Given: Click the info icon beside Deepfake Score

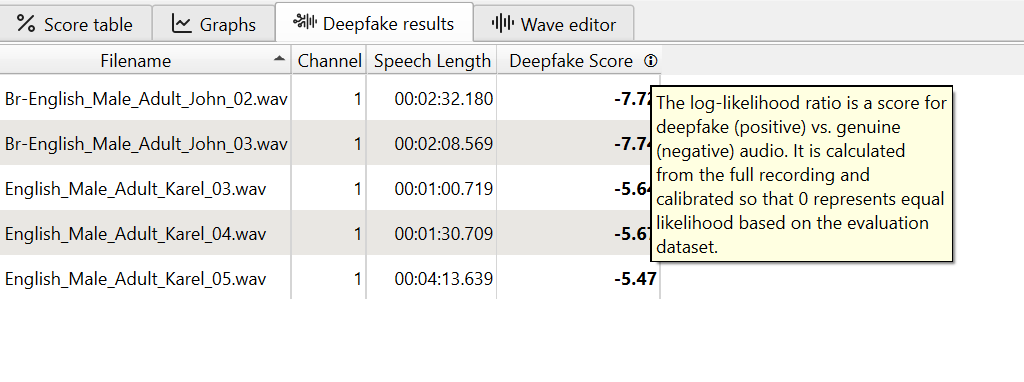Looking at the screenshot, I should pyautogui.click(x=650, y=61).
